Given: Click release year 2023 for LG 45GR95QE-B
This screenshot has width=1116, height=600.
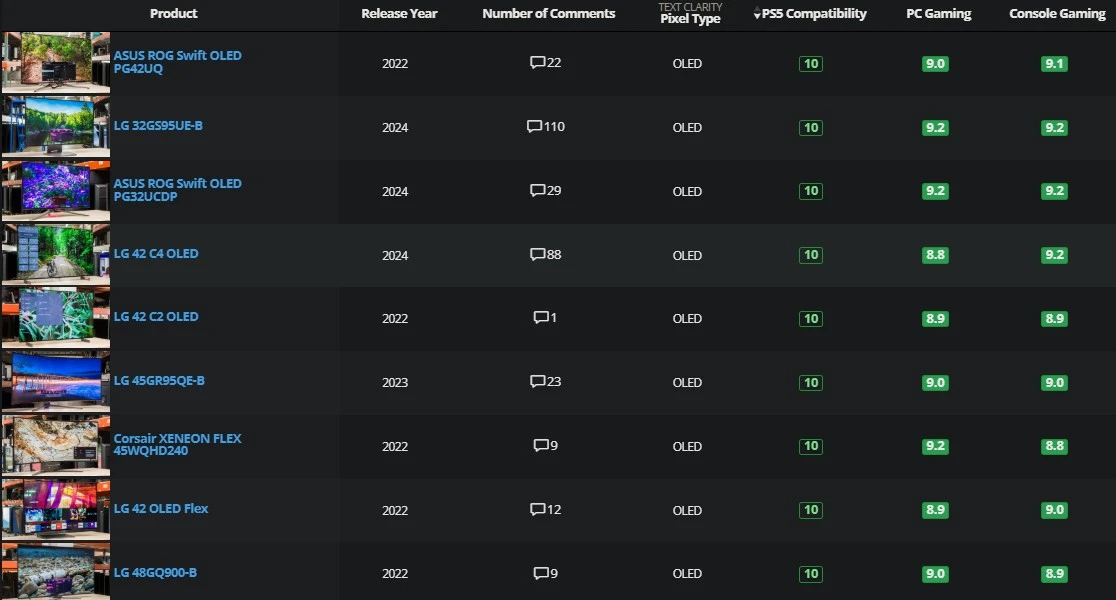Looking at the screenshot, I should coord(395,382).
